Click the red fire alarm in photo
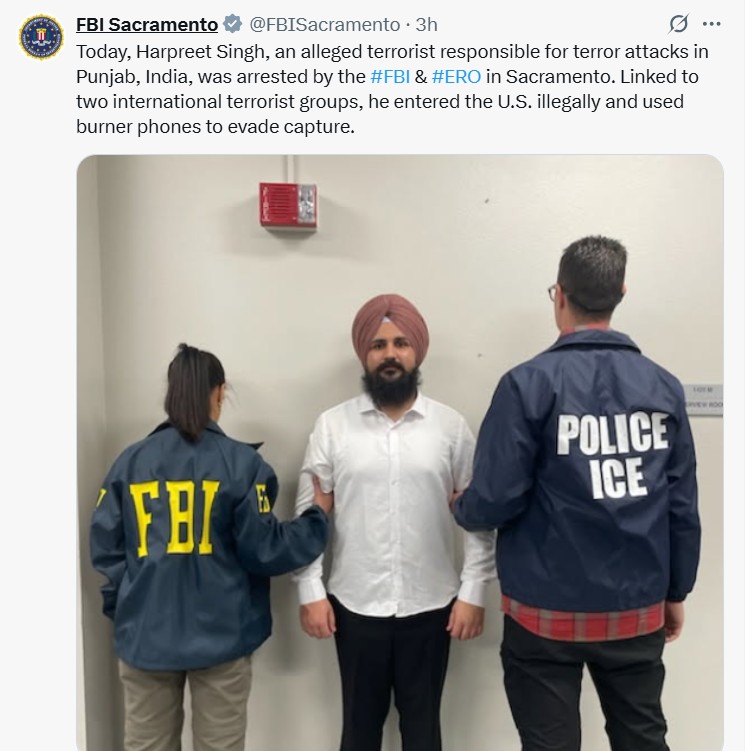Image resolution: width=753 pixels, height=751 pixels. pyautogui.click(x=288, y=205)
